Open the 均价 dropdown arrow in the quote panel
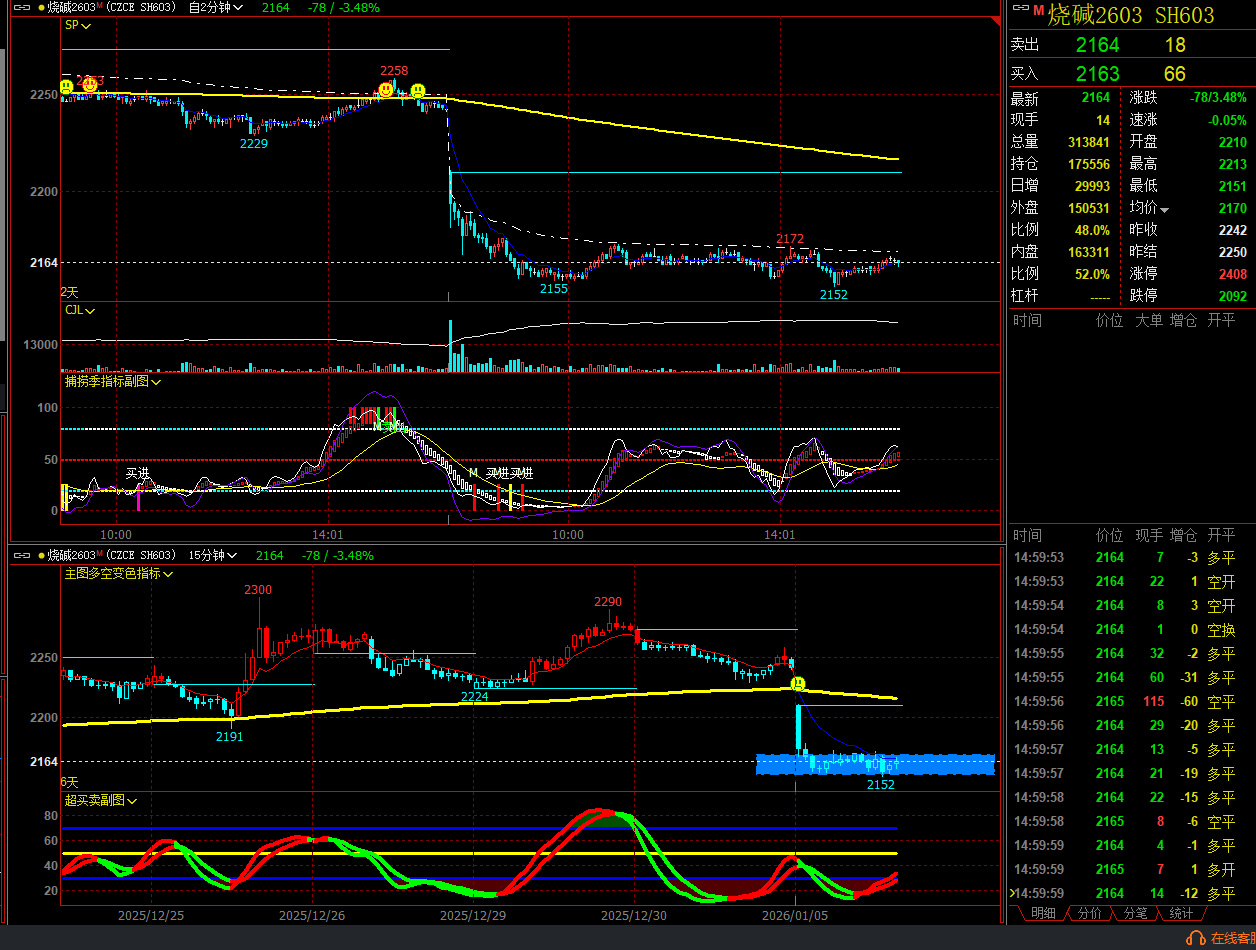This screenshot has height=950, width=1256. point(1164,209)
